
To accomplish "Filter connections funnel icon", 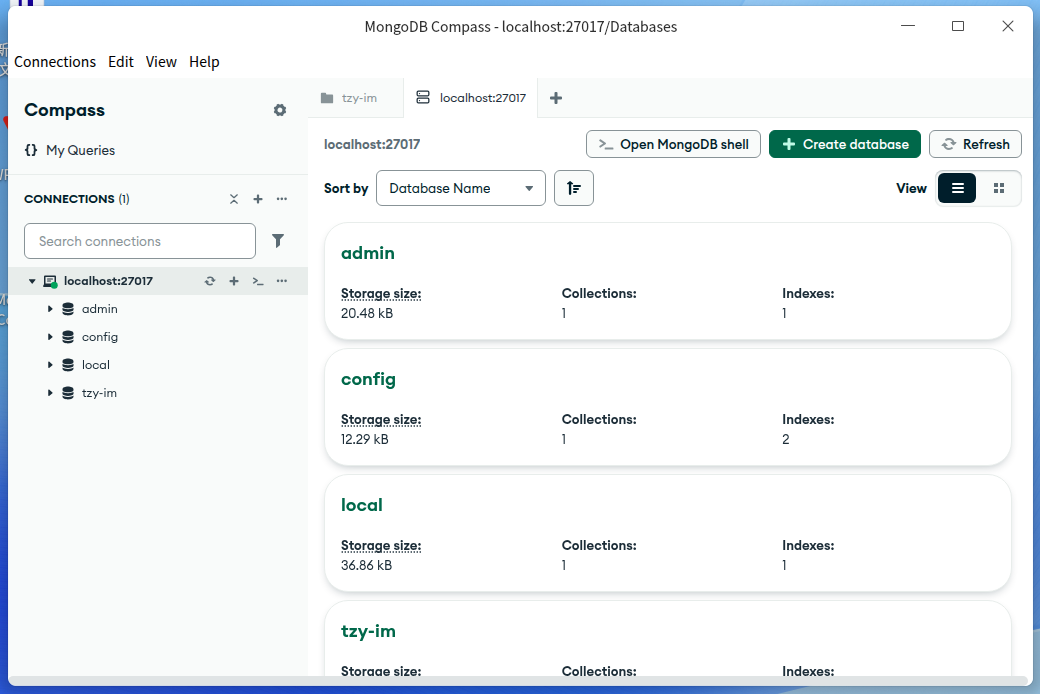I will [x=278, y=241].
